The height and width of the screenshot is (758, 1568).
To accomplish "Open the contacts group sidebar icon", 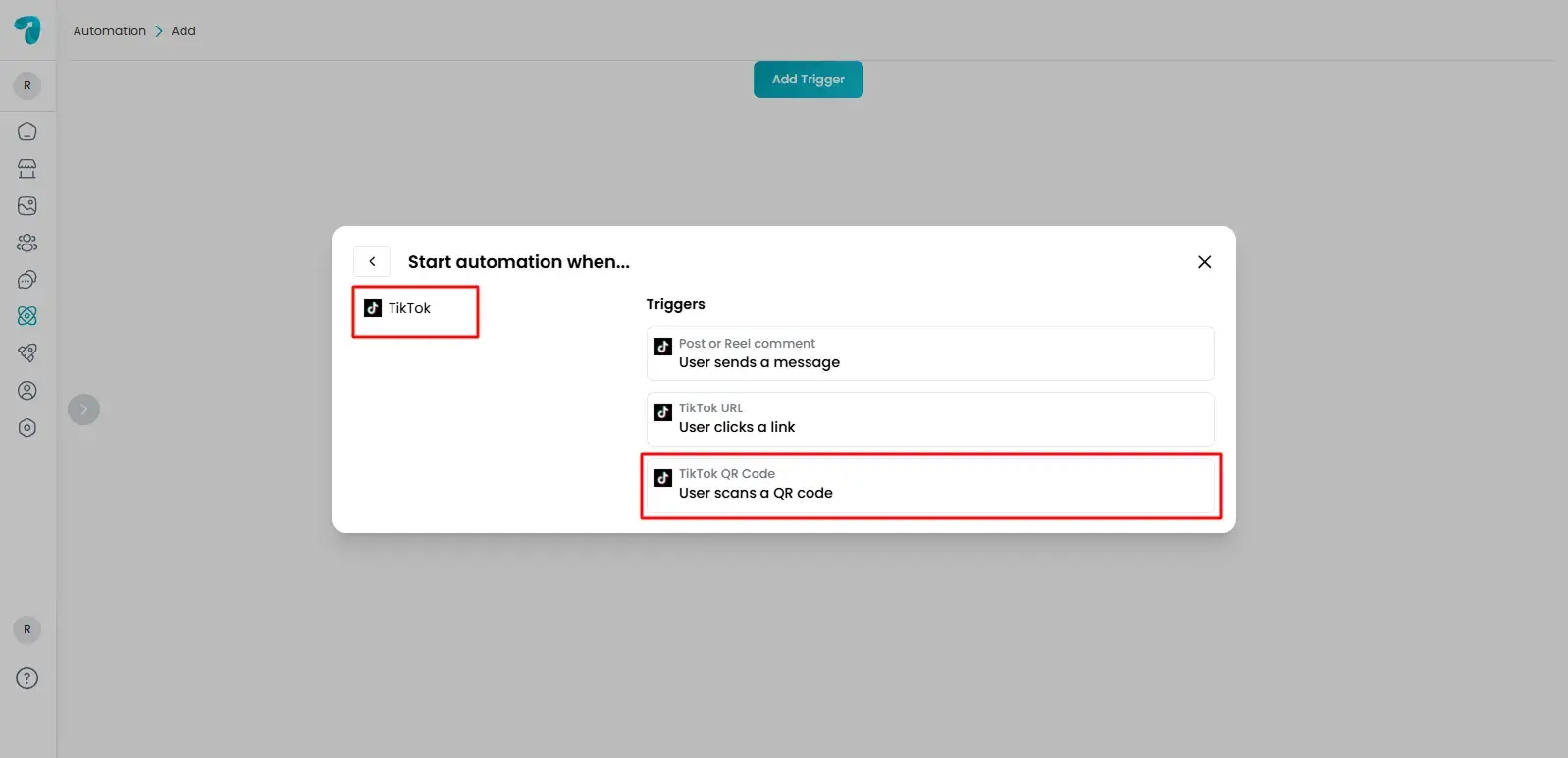I will coord(27,243).
